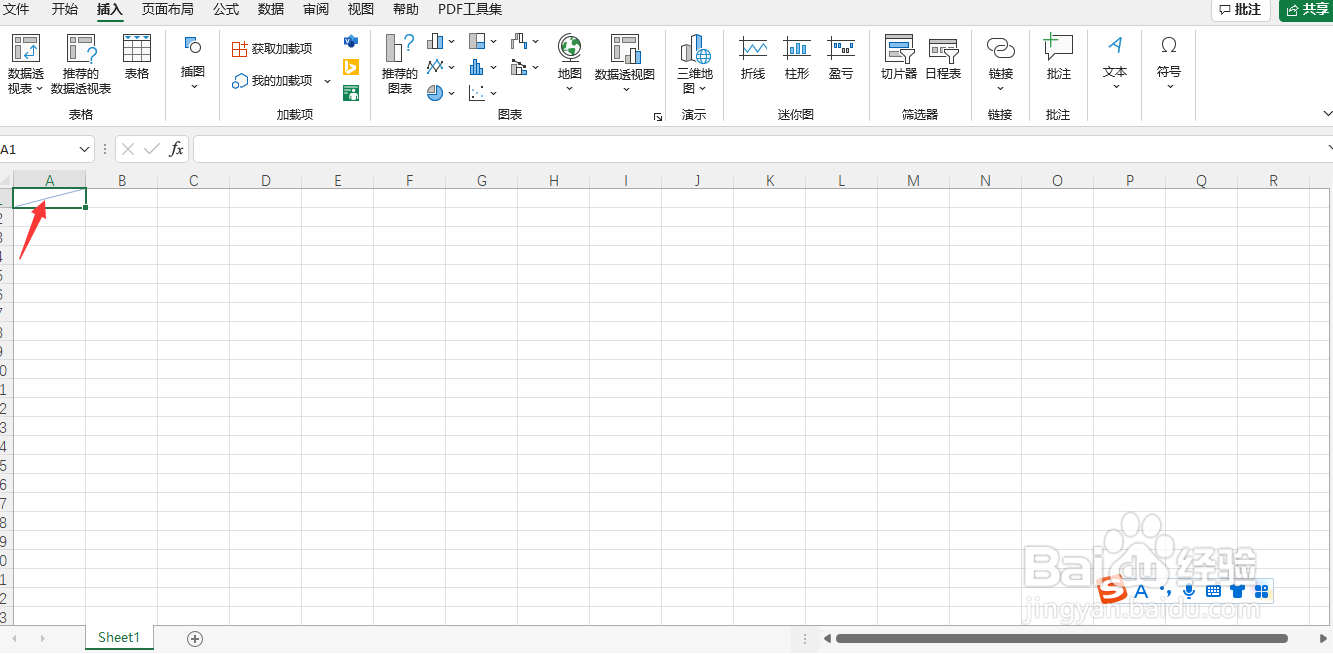Viewport: 1333px width, 654px height.
Task: Collapse the ribbon with the chevron
Action: [1327, 115]
